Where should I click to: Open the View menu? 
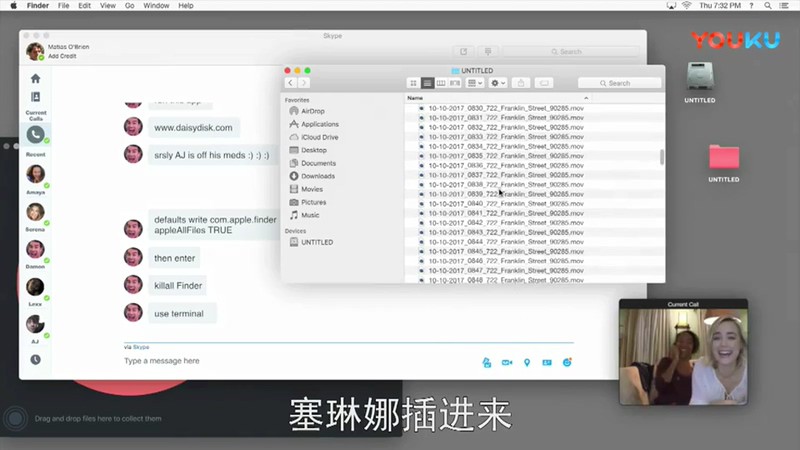point(107,6)
